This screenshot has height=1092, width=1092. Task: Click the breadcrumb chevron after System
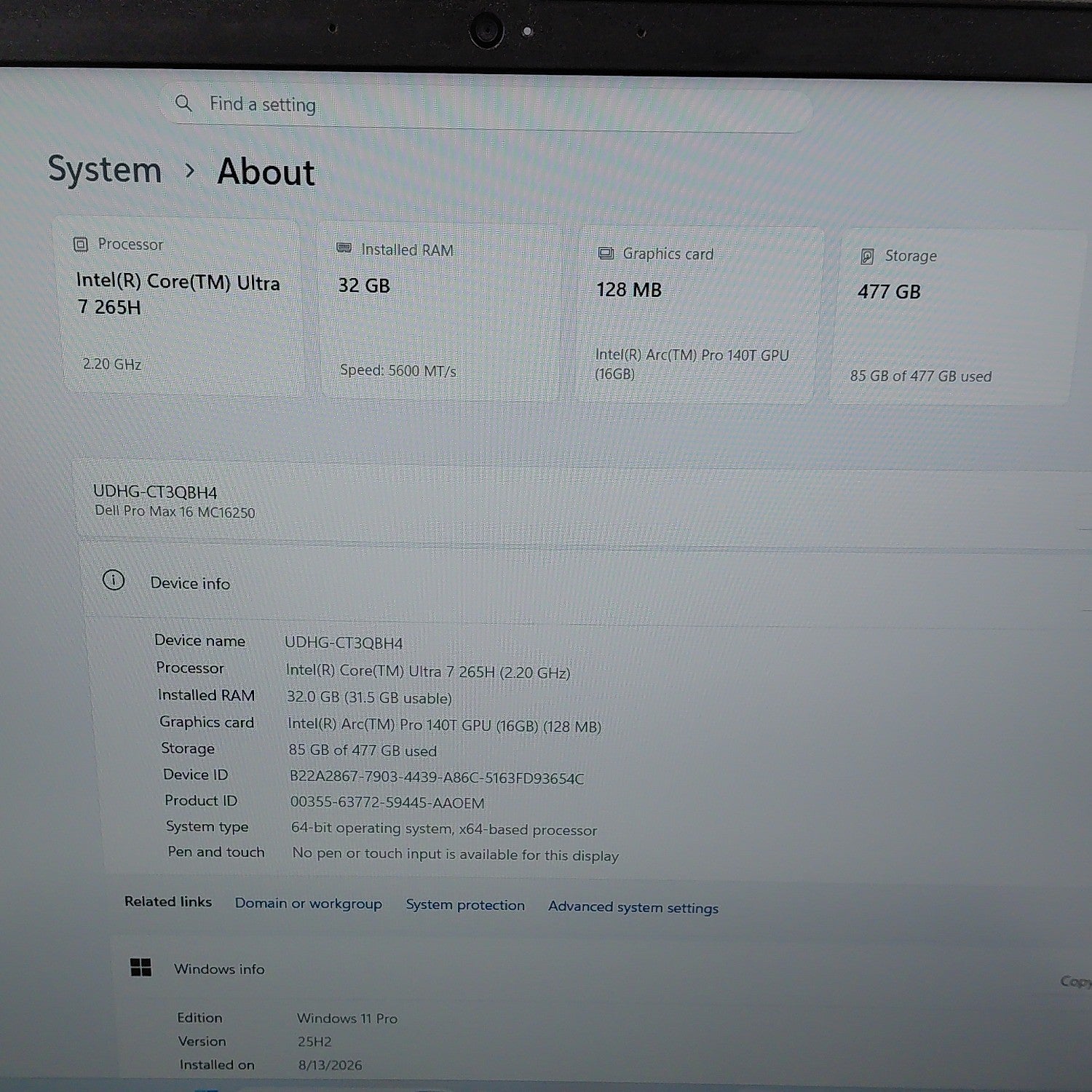190,171
